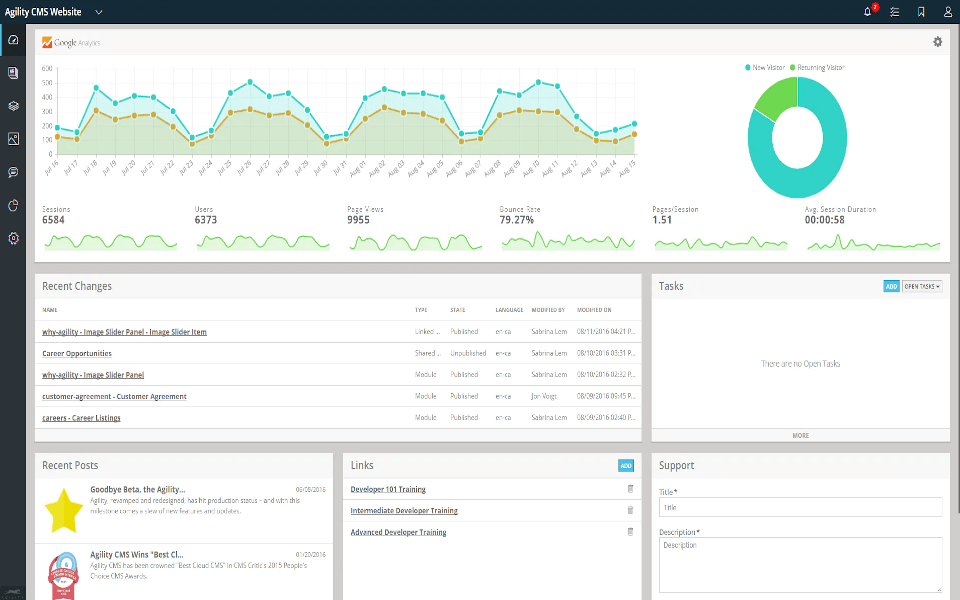Open Google Analytics widget settings gear
The width and height of the screenshot is (960, 600).
(x=937, y=42)
